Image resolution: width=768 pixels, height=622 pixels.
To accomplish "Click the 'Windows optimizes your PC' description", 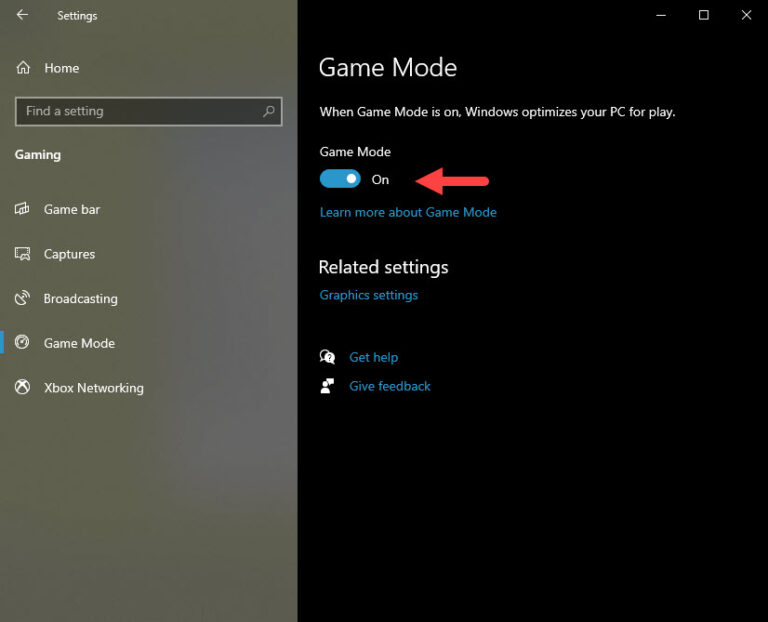I will coord(497,112).
